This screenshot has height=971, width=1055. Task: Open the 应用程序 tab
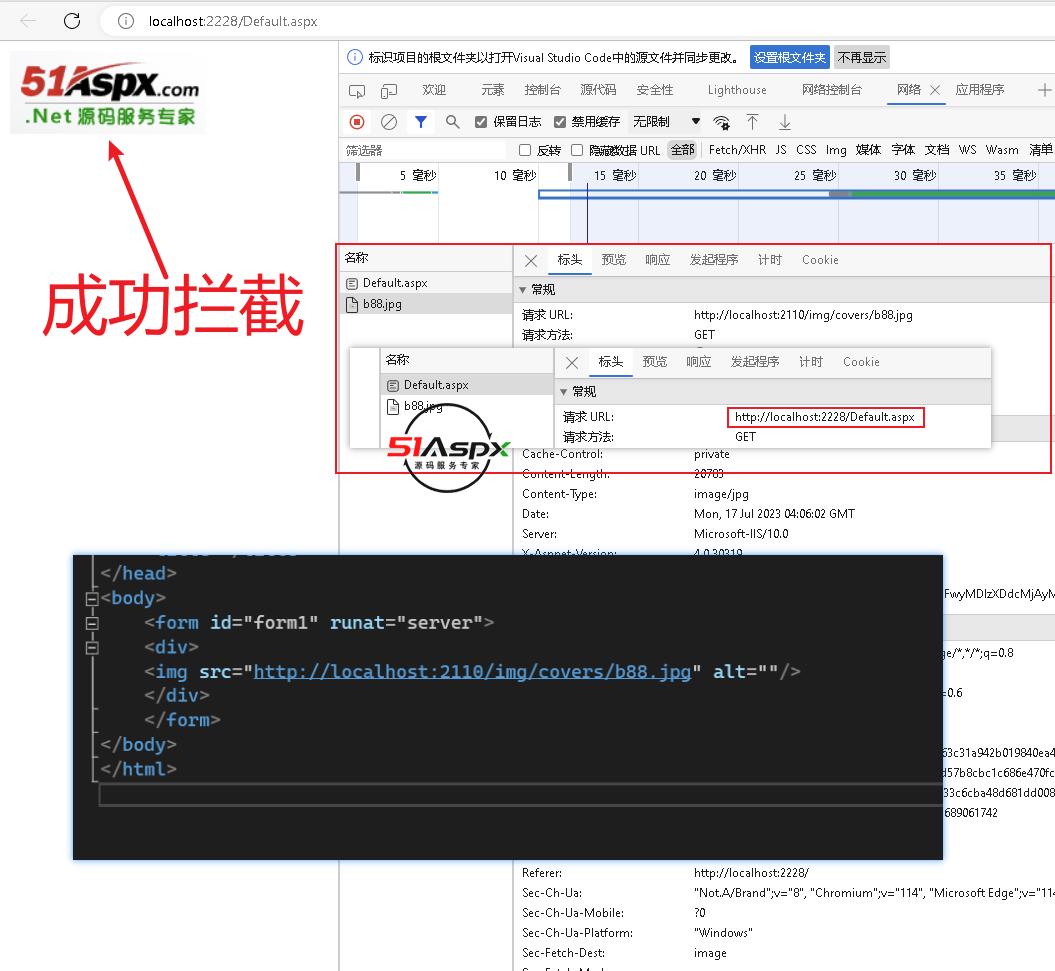click(x=980, y=89)
